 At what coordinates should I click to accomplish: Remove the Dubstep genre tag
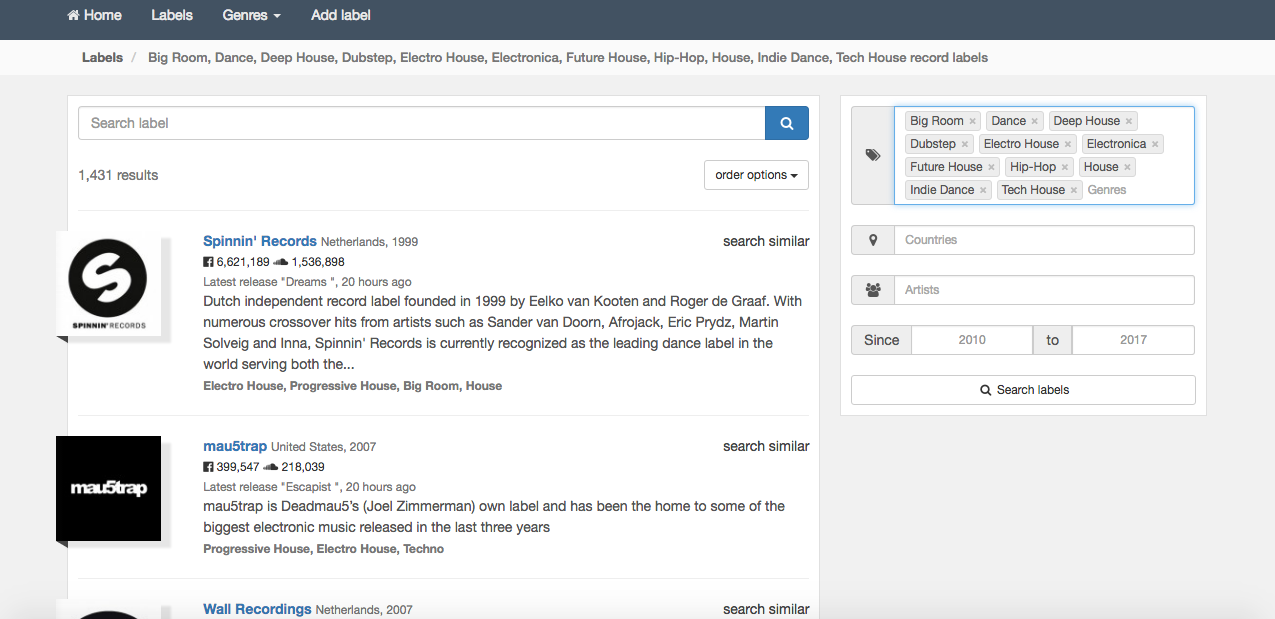pyautogui.click(x=965, y=144)
